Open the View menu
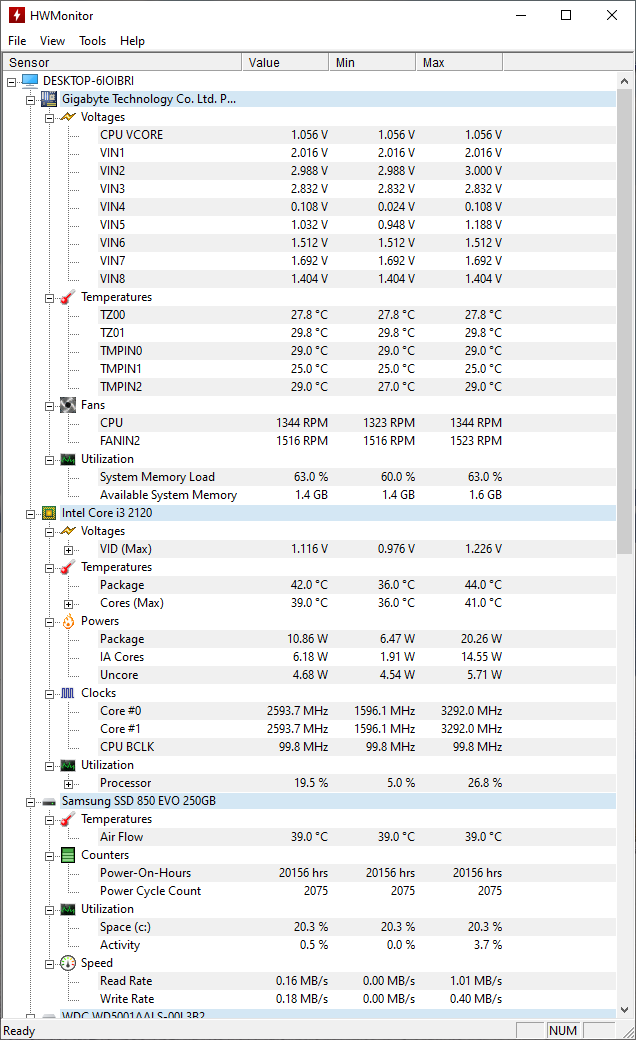Viewport: 636px width, 1040px height. click(x=52, y=41)
